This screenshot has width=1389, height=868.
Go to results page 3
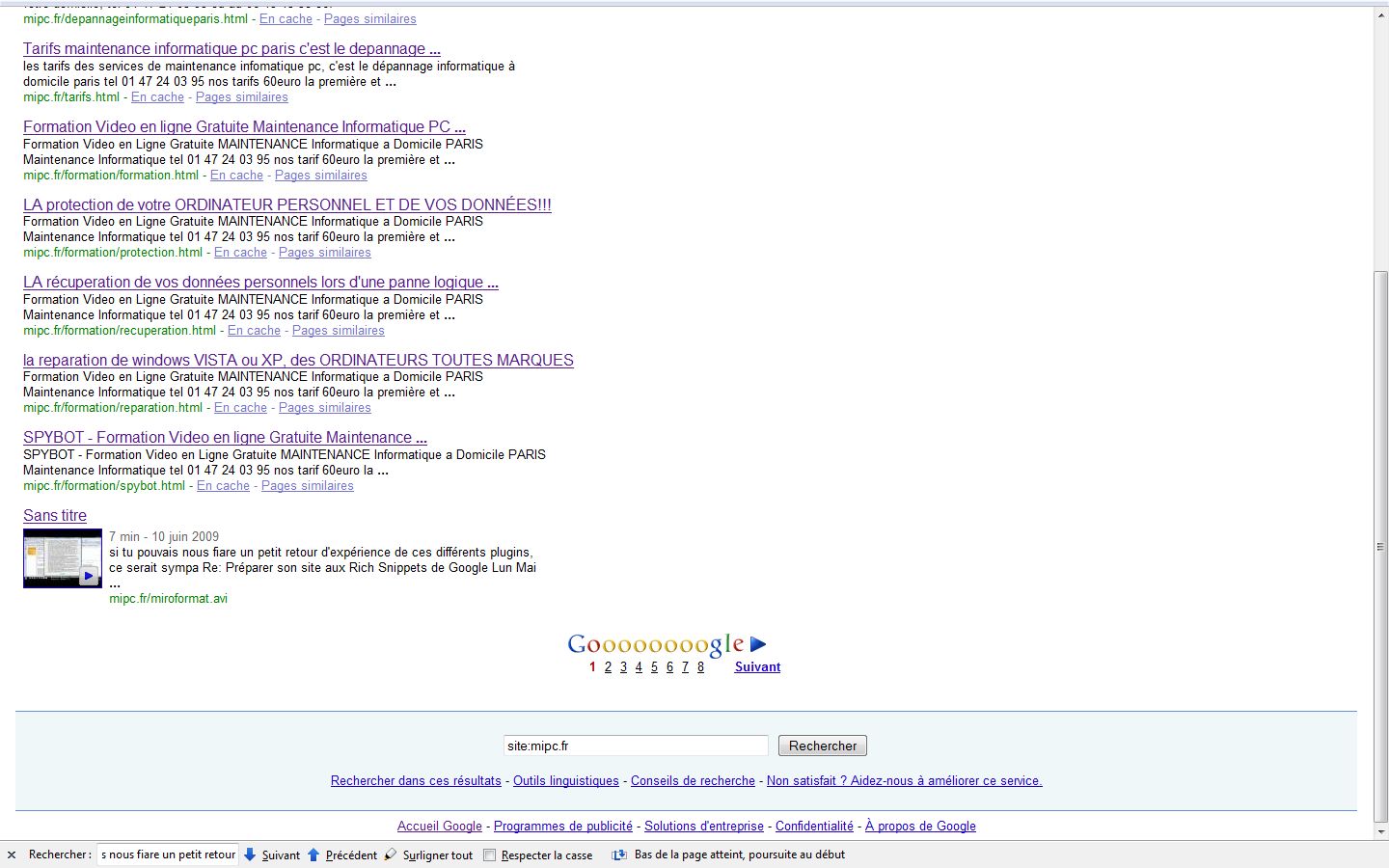pos(623,667)
